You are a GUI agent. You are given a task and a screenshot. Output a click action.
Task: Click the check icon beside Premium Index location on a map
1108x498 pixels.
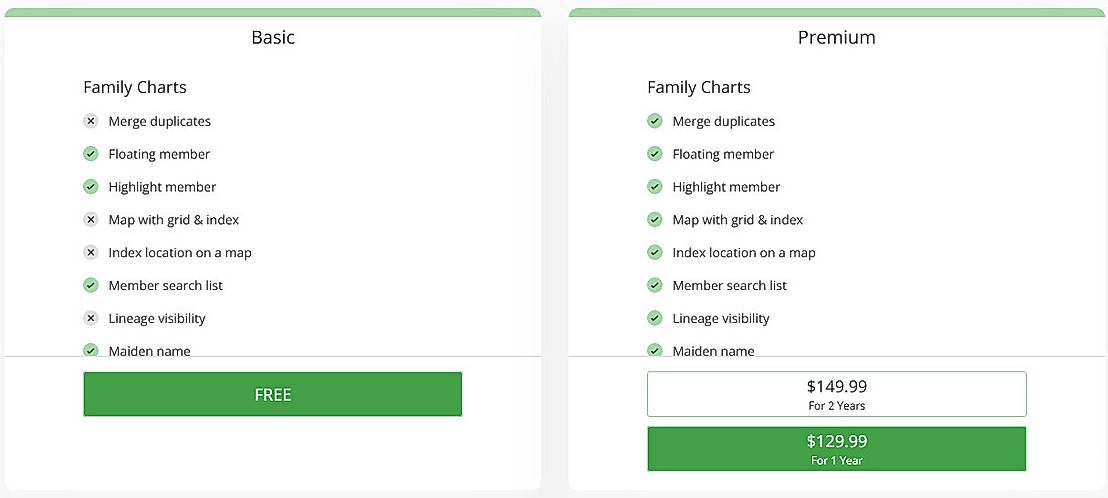tap(654, 253)
